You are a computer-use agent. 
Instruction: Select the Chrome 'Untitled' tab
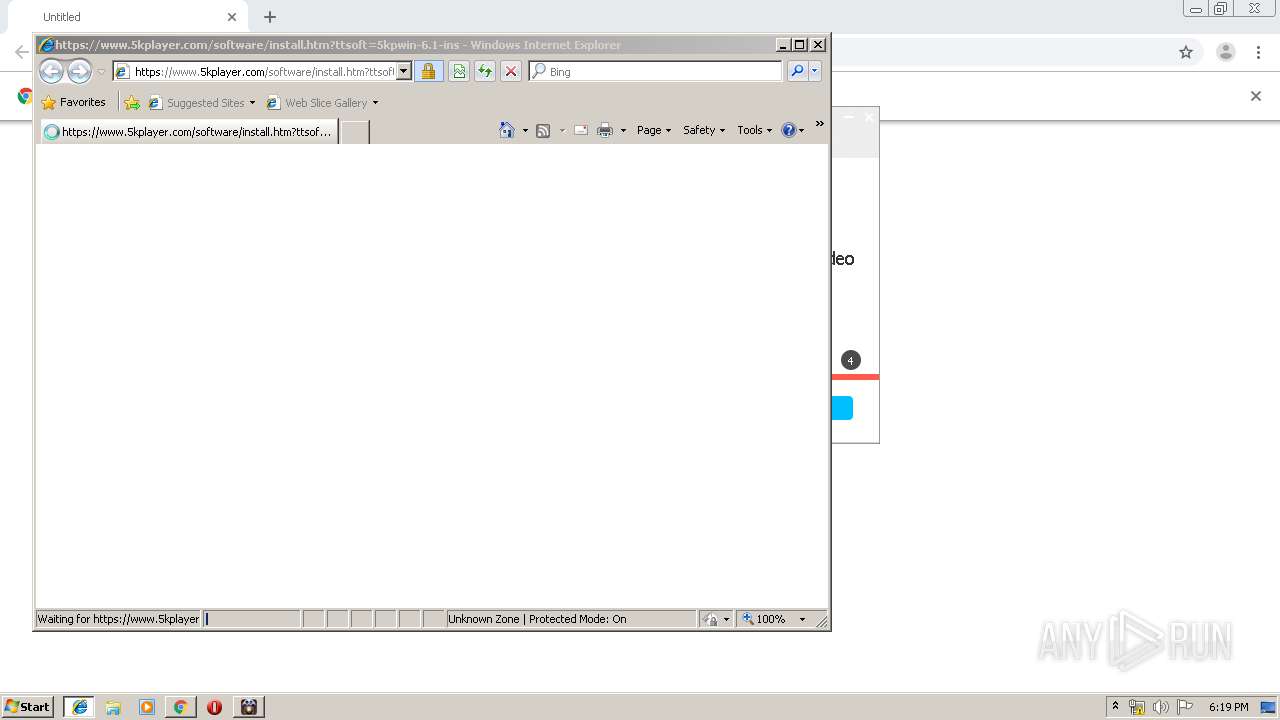(128, 17)
